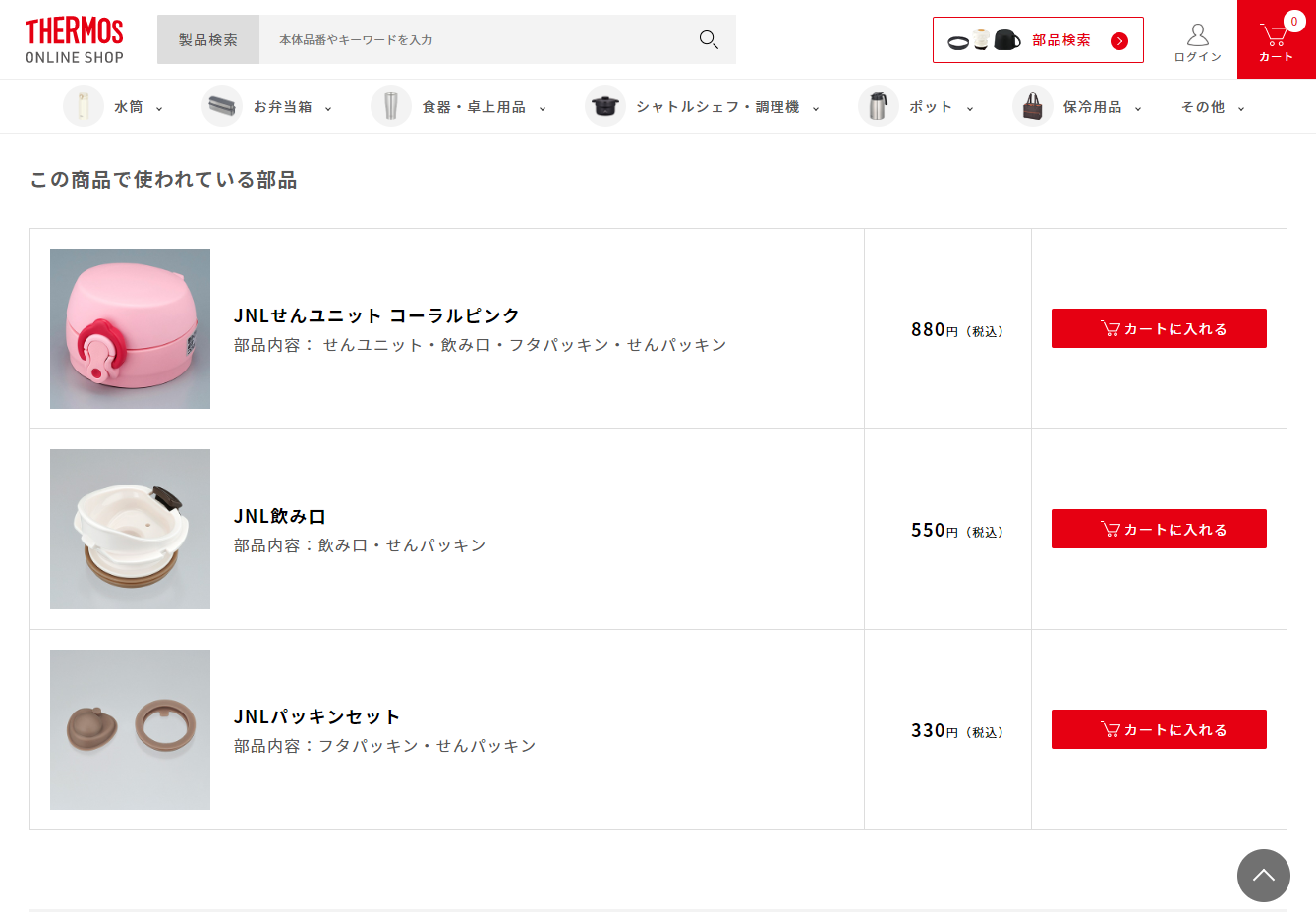Click the 880円 price
Viewport: 1316px width, 912px height.
pyautogui.click(x=957, y=330)
